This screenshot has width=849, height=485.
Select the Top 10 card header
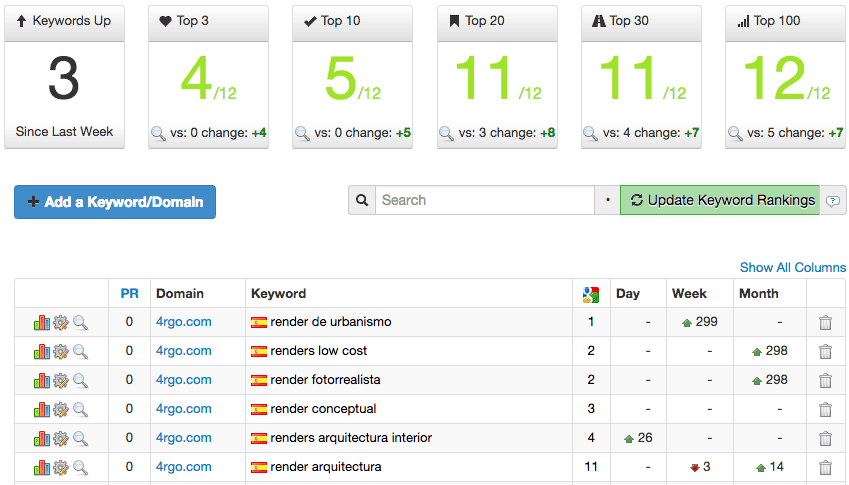click(x=352, y=23)
